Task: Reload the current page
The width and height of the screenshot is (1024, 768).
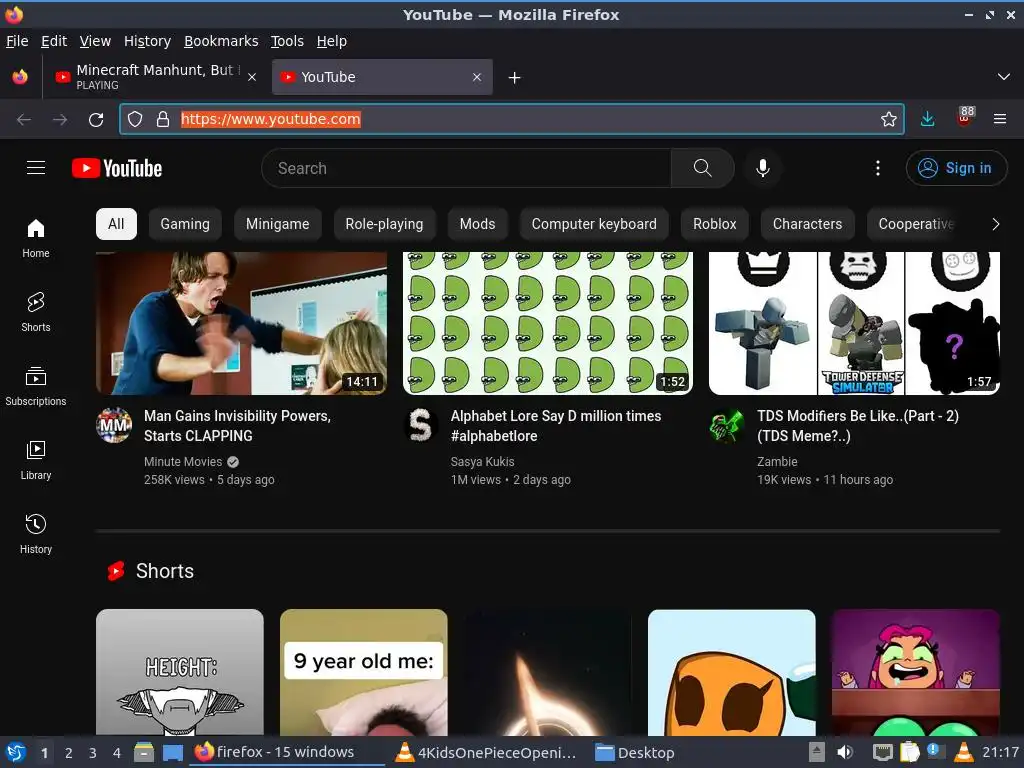Action: point(96,120)
